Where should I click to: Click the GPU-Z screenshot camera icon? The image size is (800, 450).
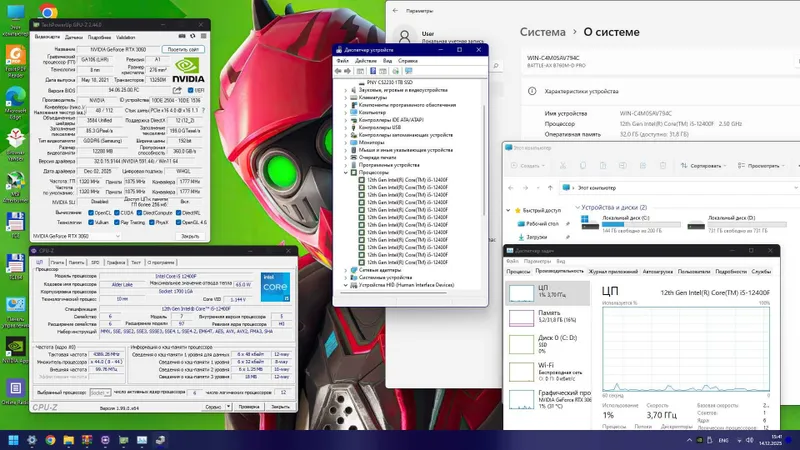[x=182, y=37]
